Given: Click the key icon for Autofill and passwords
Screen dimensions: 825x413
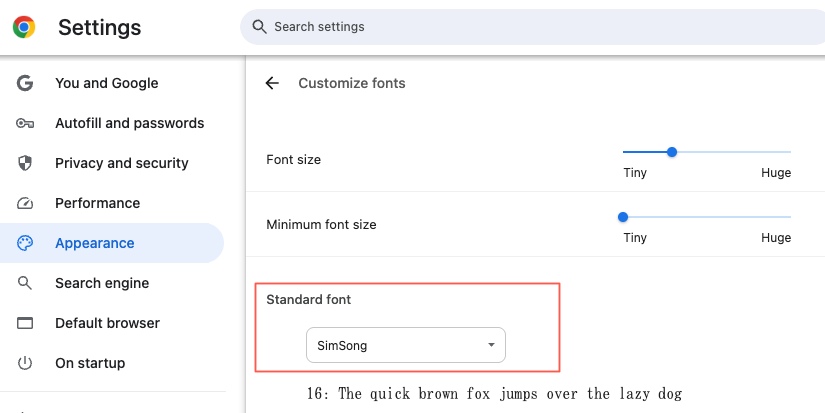Looking at the screenshot, I should (x=25, y=123).
